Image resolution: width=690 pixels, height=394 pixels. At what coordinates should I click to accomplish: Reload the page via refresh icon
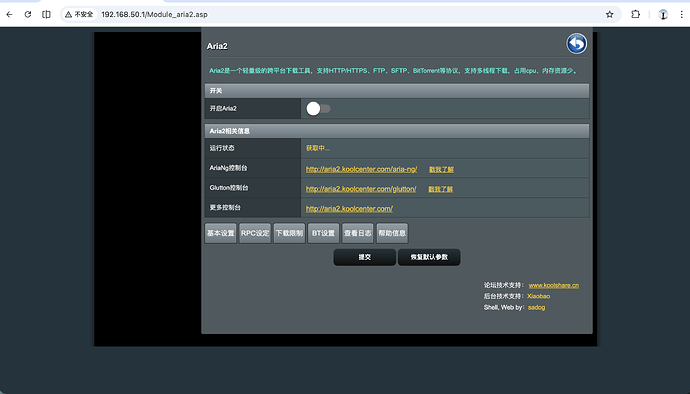tap(28, 15)
